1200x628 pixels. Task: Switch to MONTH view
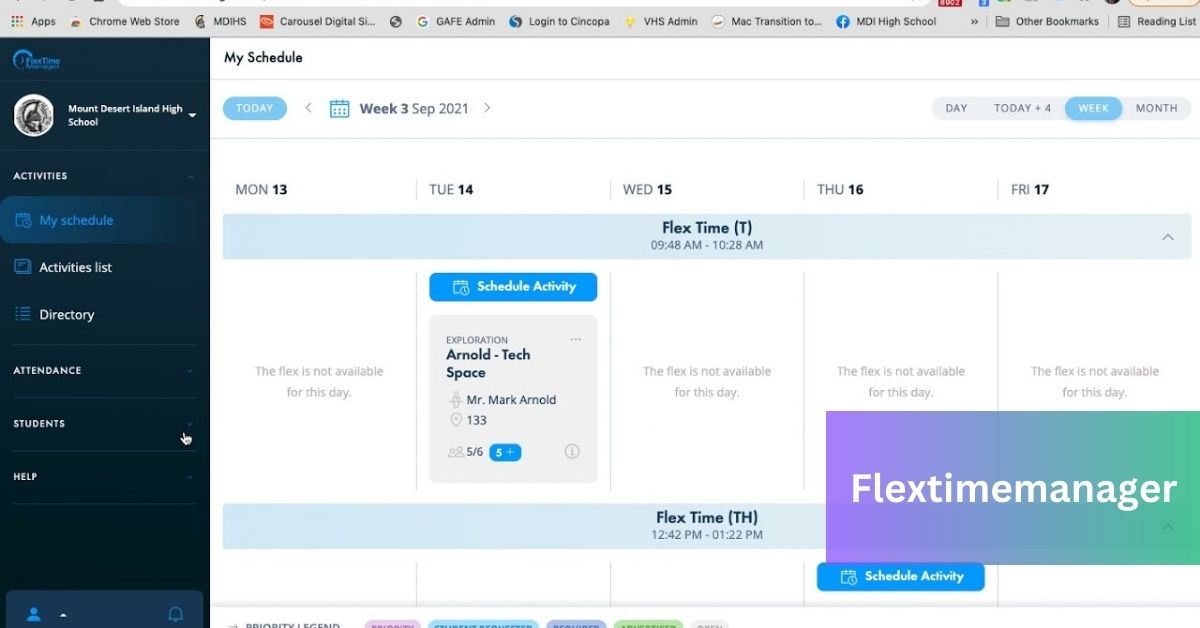(x=1156, y=108)
